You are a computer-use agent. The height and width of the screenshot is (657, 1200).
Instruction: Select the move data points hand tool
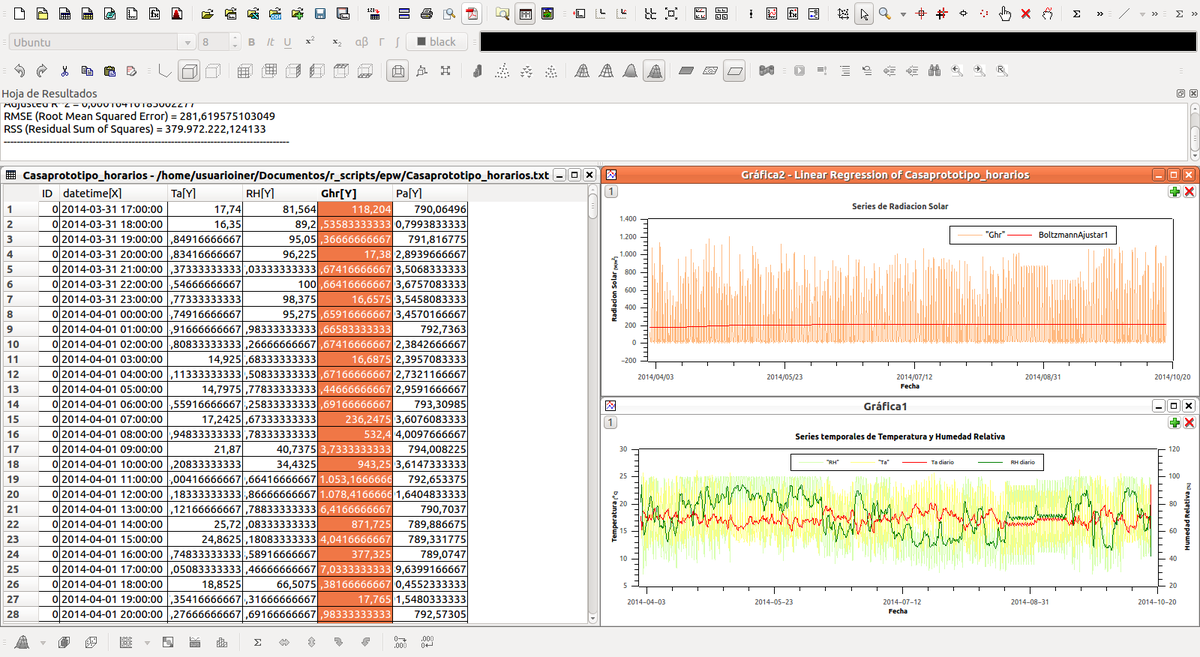pyautogui.click(x=1005, y=15)
